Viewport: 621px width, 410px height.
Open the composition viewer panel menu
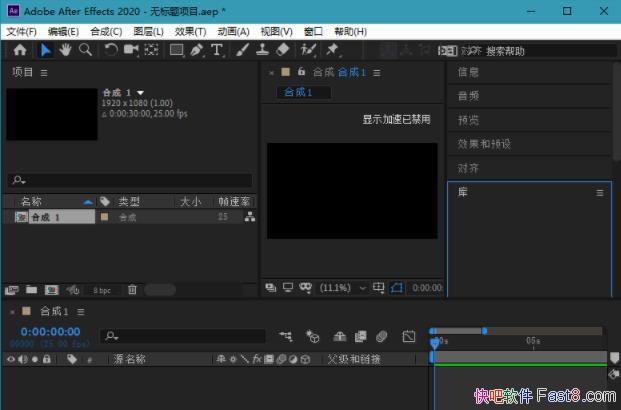(377, 73)
